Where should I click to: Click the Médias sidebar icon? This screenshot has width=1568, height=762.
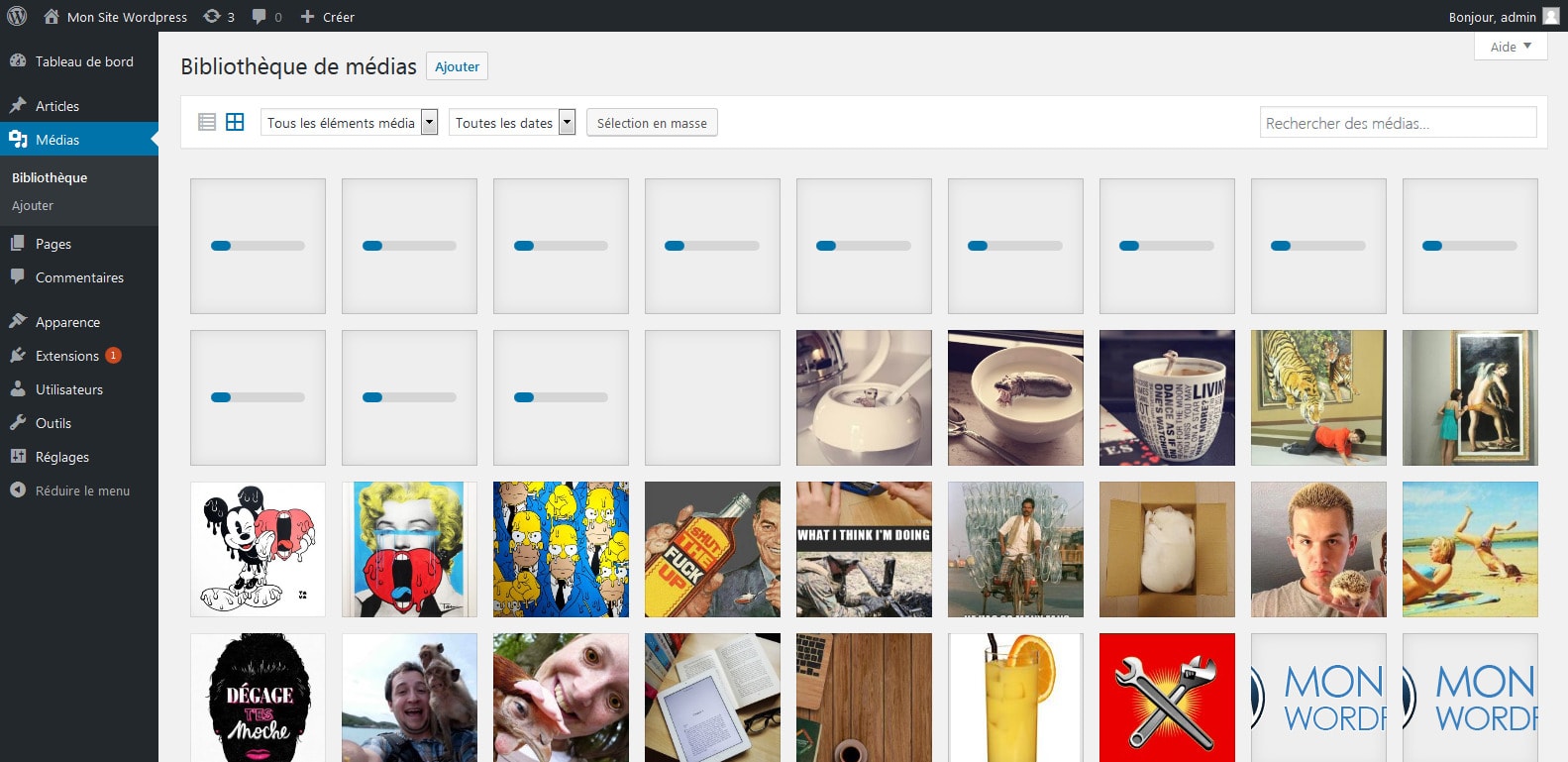pyautogui.click(x=18, y=139)
